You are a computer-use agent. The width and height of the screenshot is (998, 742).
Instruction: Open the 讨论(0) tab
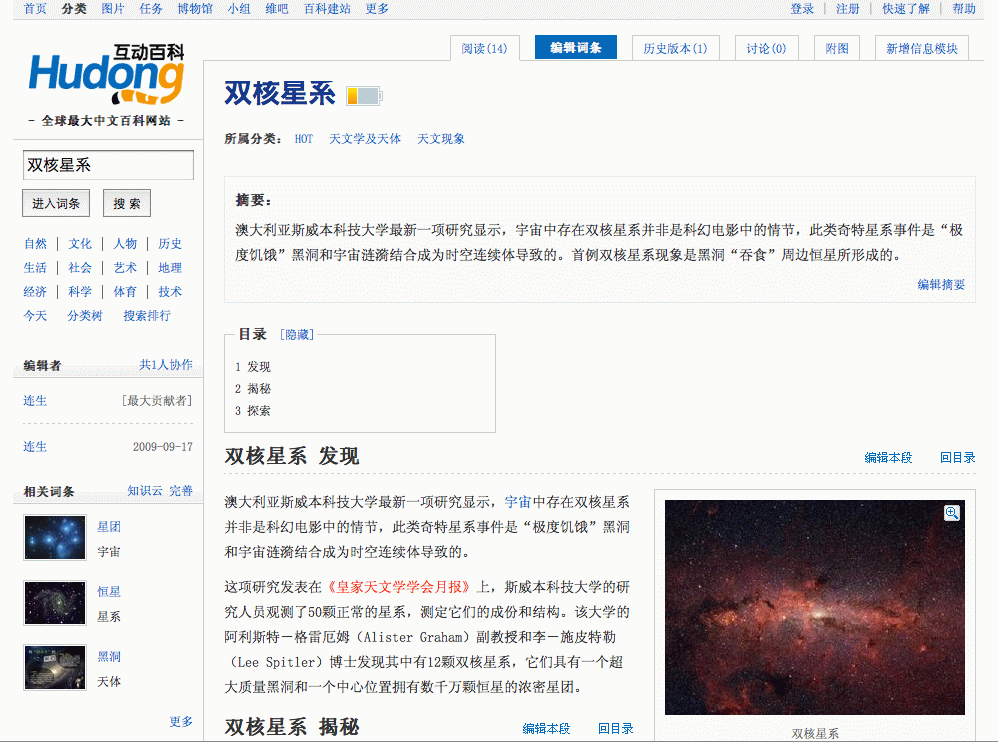point(766,48)
